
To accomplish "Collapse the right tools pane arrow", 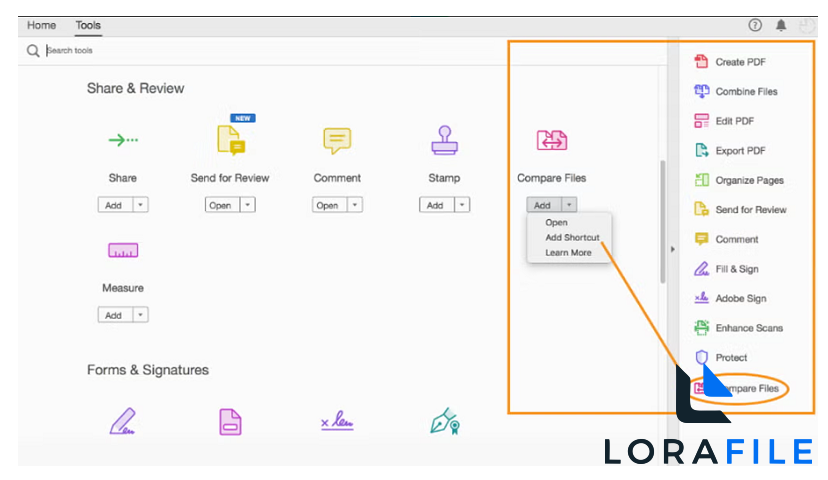I will 673,249.
